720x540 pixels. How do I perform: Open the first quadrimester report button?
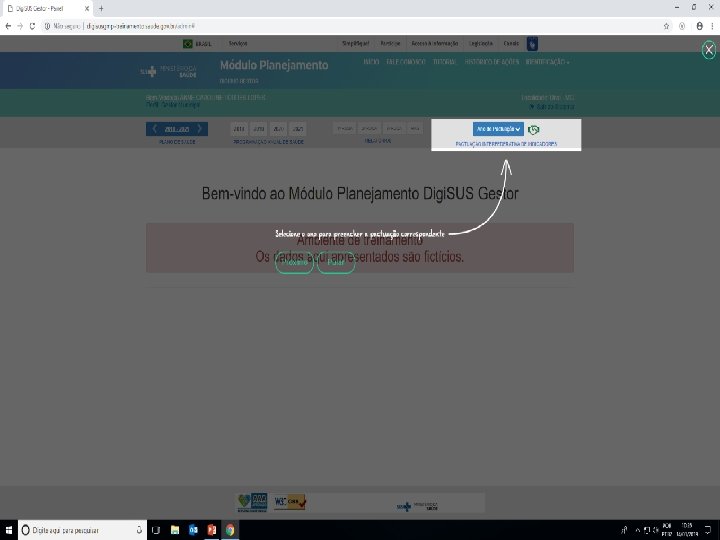tap(345, 129)
